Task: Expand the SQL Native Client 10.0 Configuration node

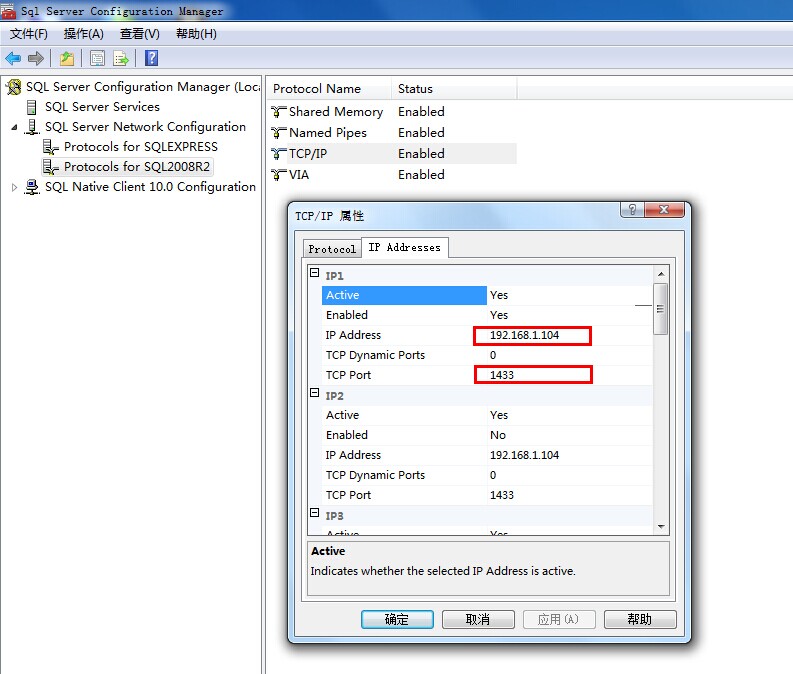Action: (x=14, y=188)
